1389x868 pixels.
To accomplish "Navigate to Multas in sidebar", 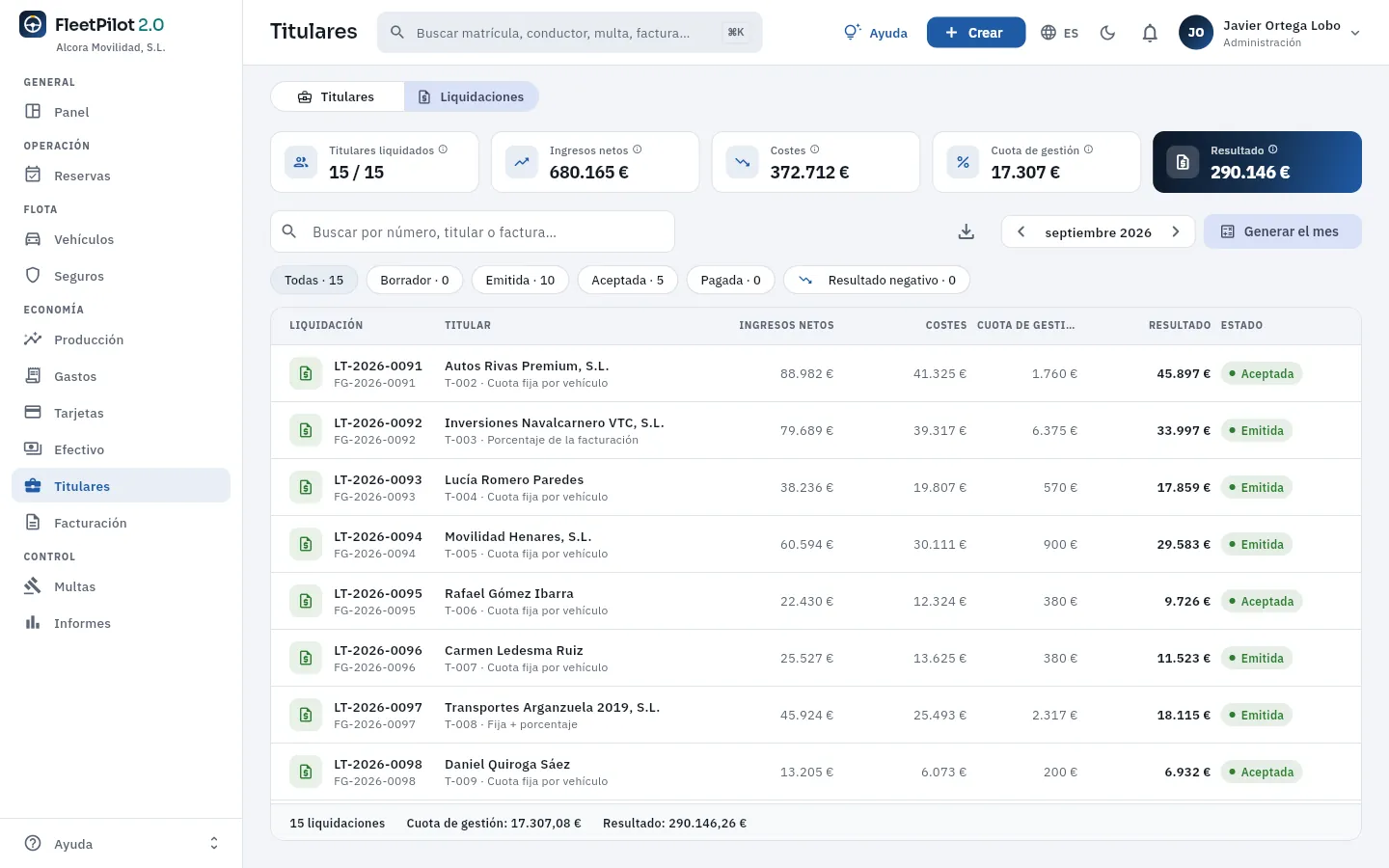I will click(121, 586).
